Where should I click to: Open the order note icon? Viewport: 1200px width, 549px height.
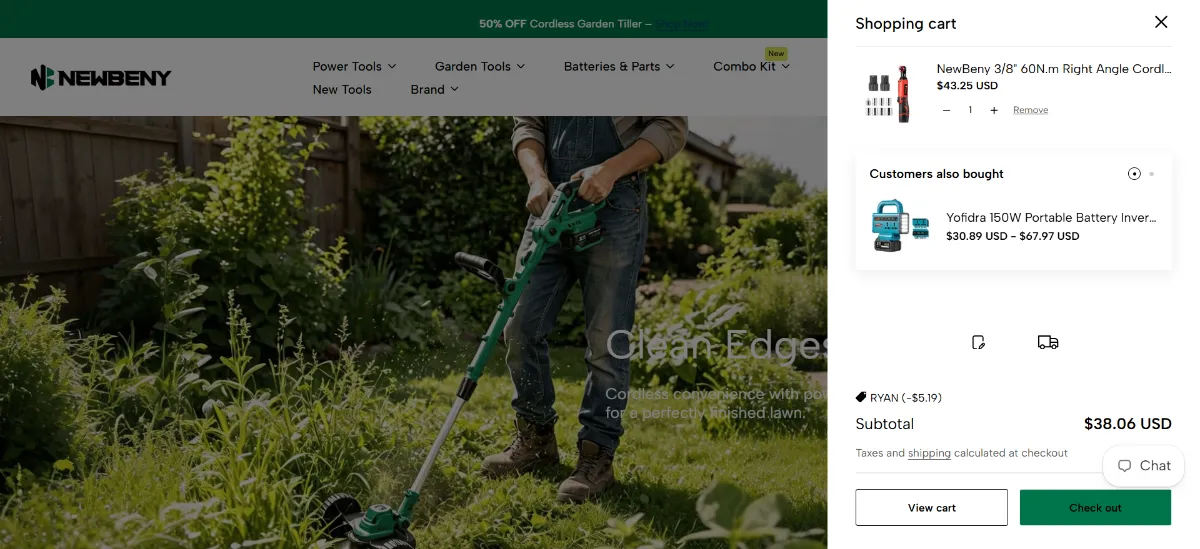(x=979, y=342)
